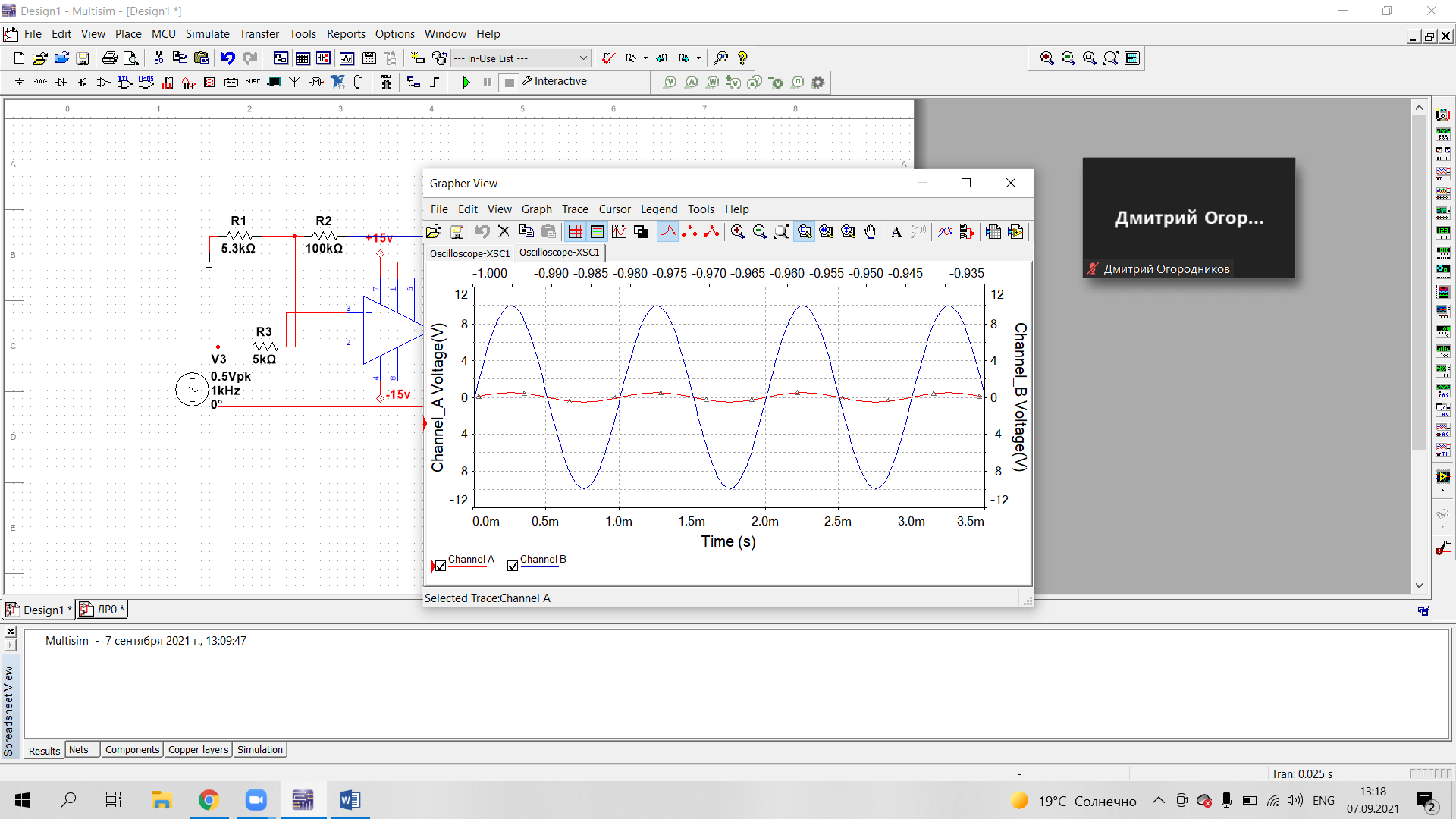Enable lines and points trace style in Grapher
1456x819 pixels.
pos(711,232)
